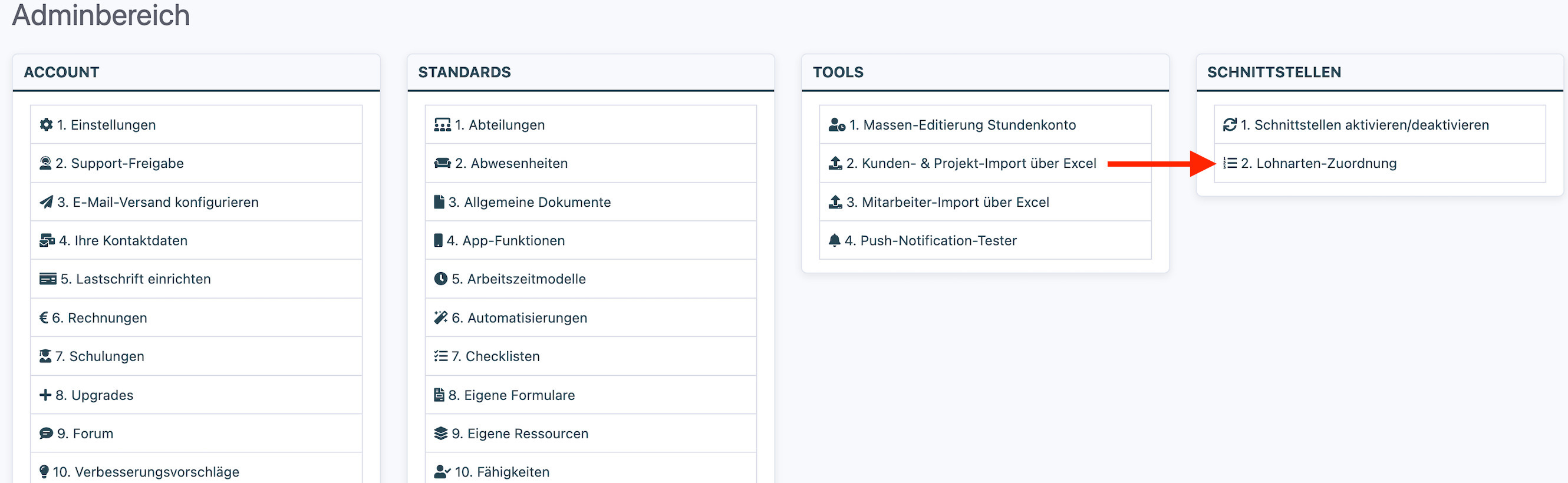Click the upload icon beside Mitarbeiter-Import über Excel

pos(836,202)
